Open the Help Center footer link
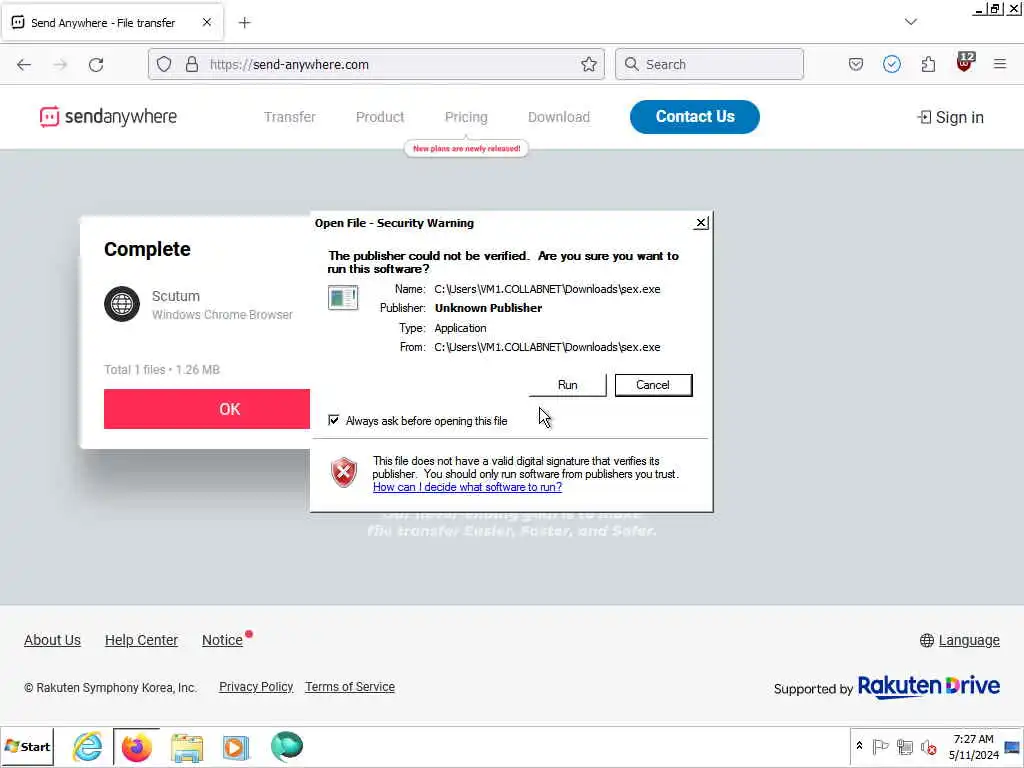The width and height of the screenshot is (1024, 768). click(x=141, y=640)
